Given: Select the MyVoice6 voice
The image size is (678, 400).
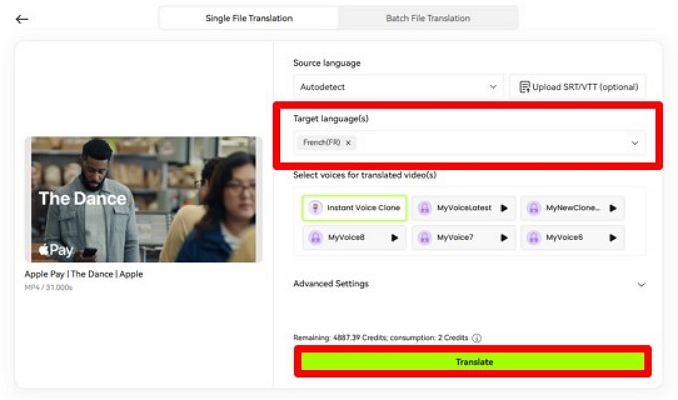Looking at the screenshot, I should click(572, 237).
